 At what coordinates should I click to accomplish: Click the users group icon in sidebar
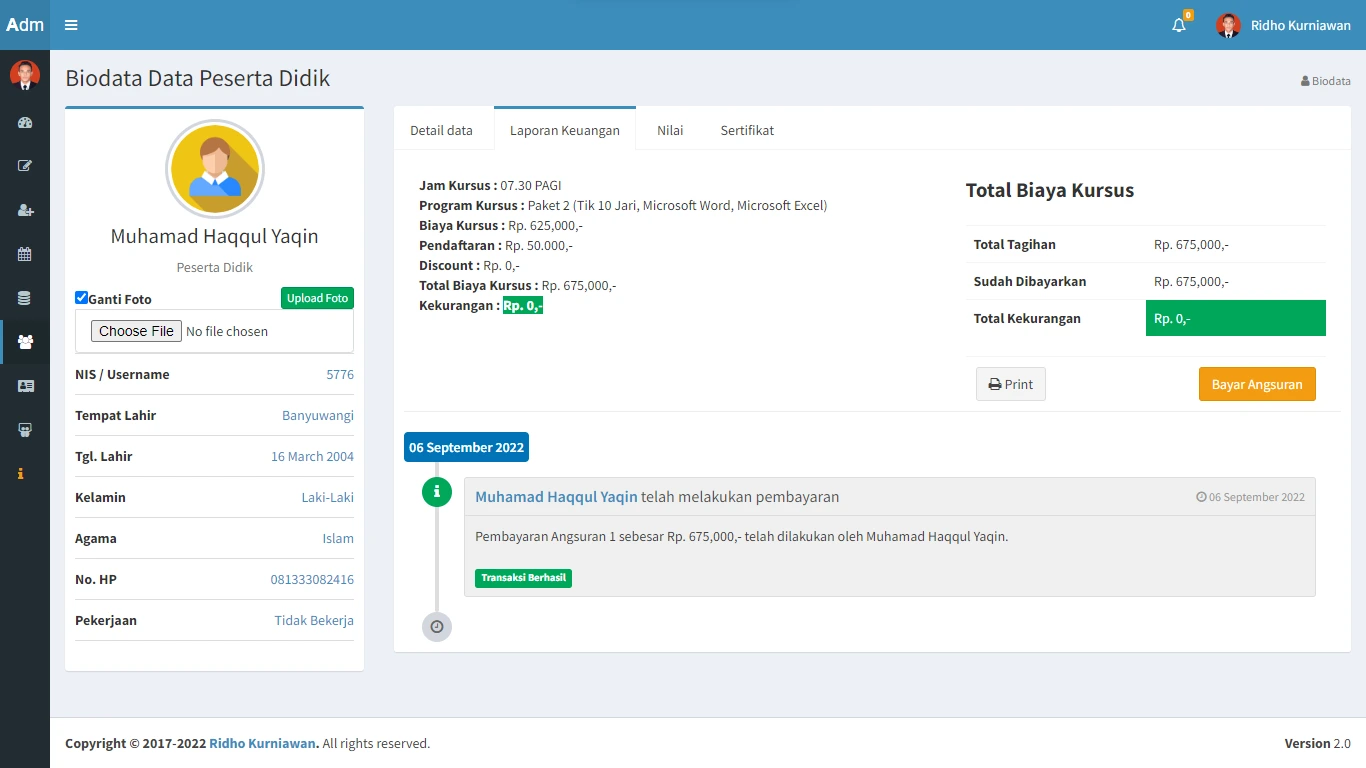tap(25, 342)
